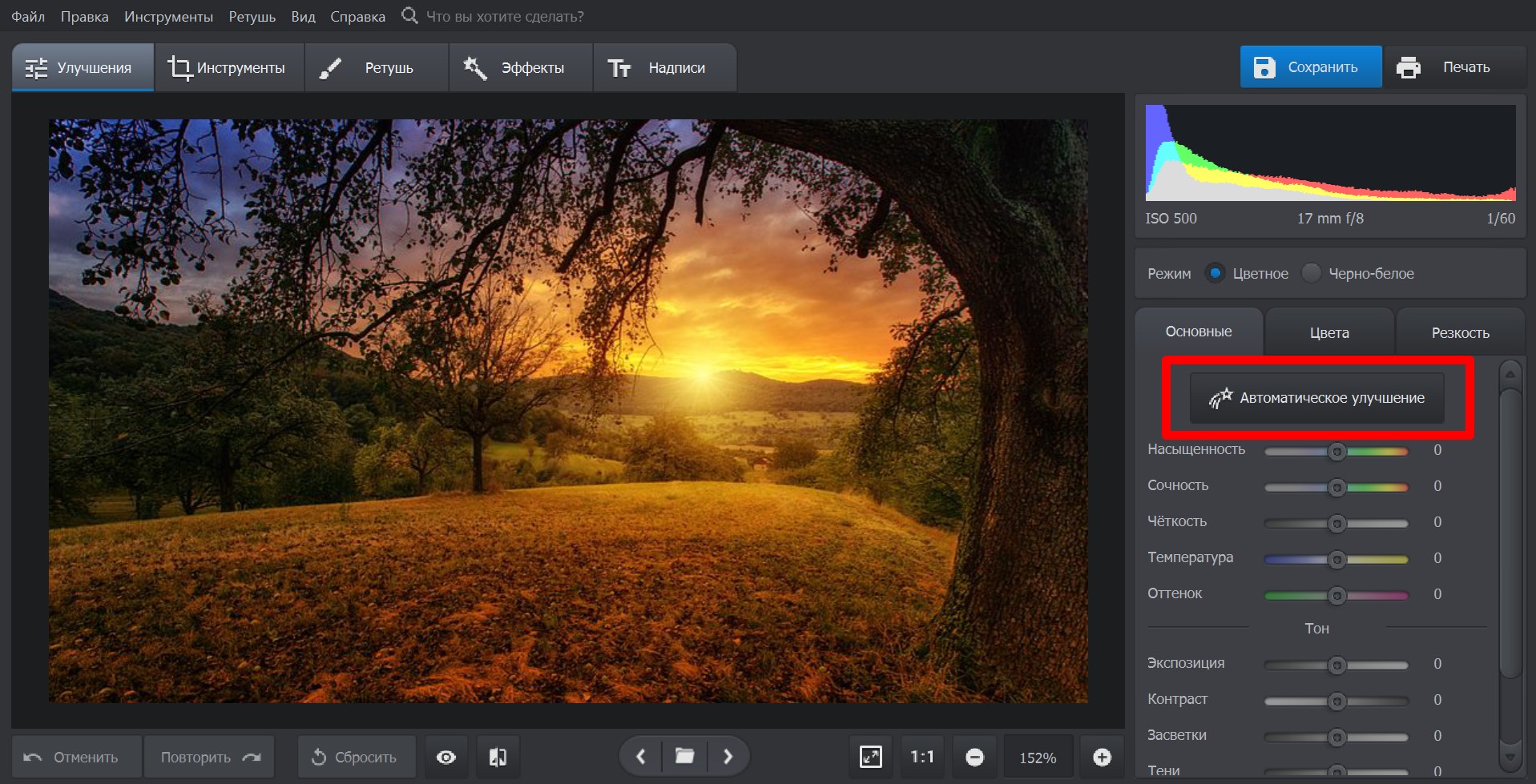Go to next photo arrow

click(728, 757)
